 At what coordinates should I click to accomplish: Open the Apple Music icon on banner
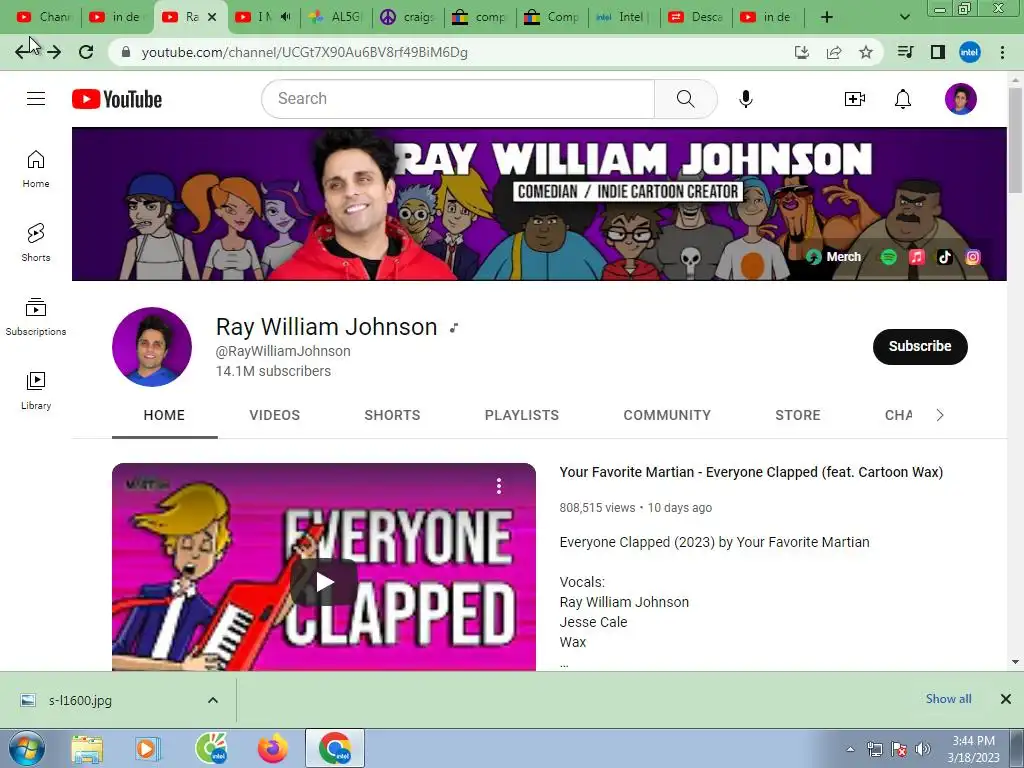pyautogui.click(x=916, y=257)
